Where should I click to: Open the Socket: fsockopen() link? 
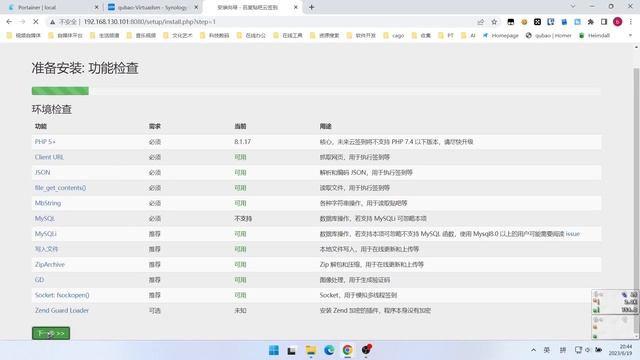(x=62, y=295)
